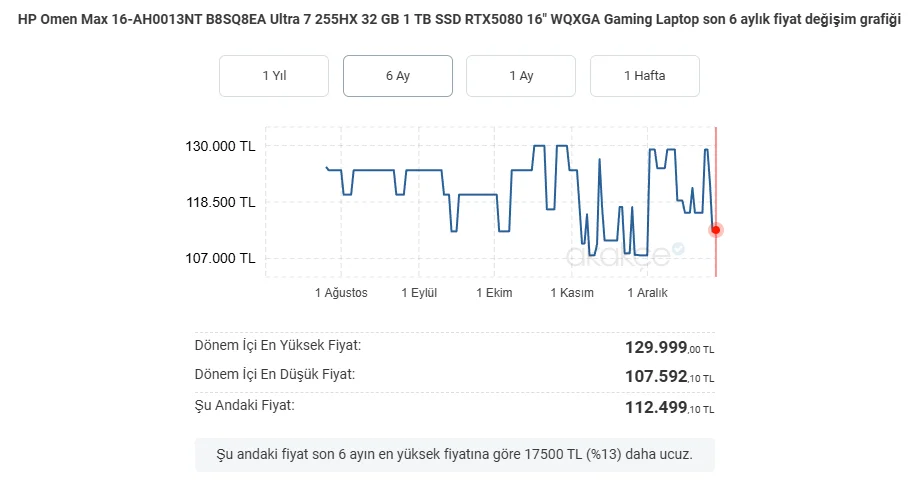Select the 1 Yıl time range tab

(274, 76)
